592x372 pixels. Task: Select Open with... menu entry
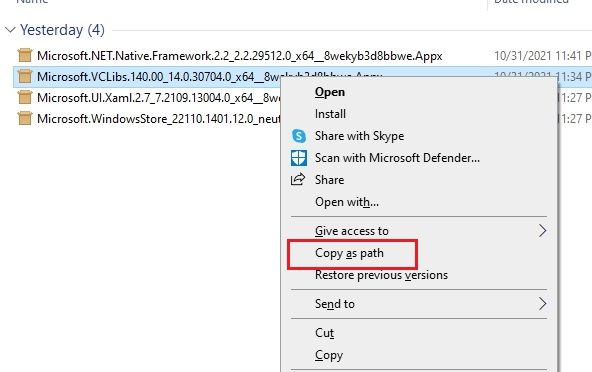click(x=347, y=202)
